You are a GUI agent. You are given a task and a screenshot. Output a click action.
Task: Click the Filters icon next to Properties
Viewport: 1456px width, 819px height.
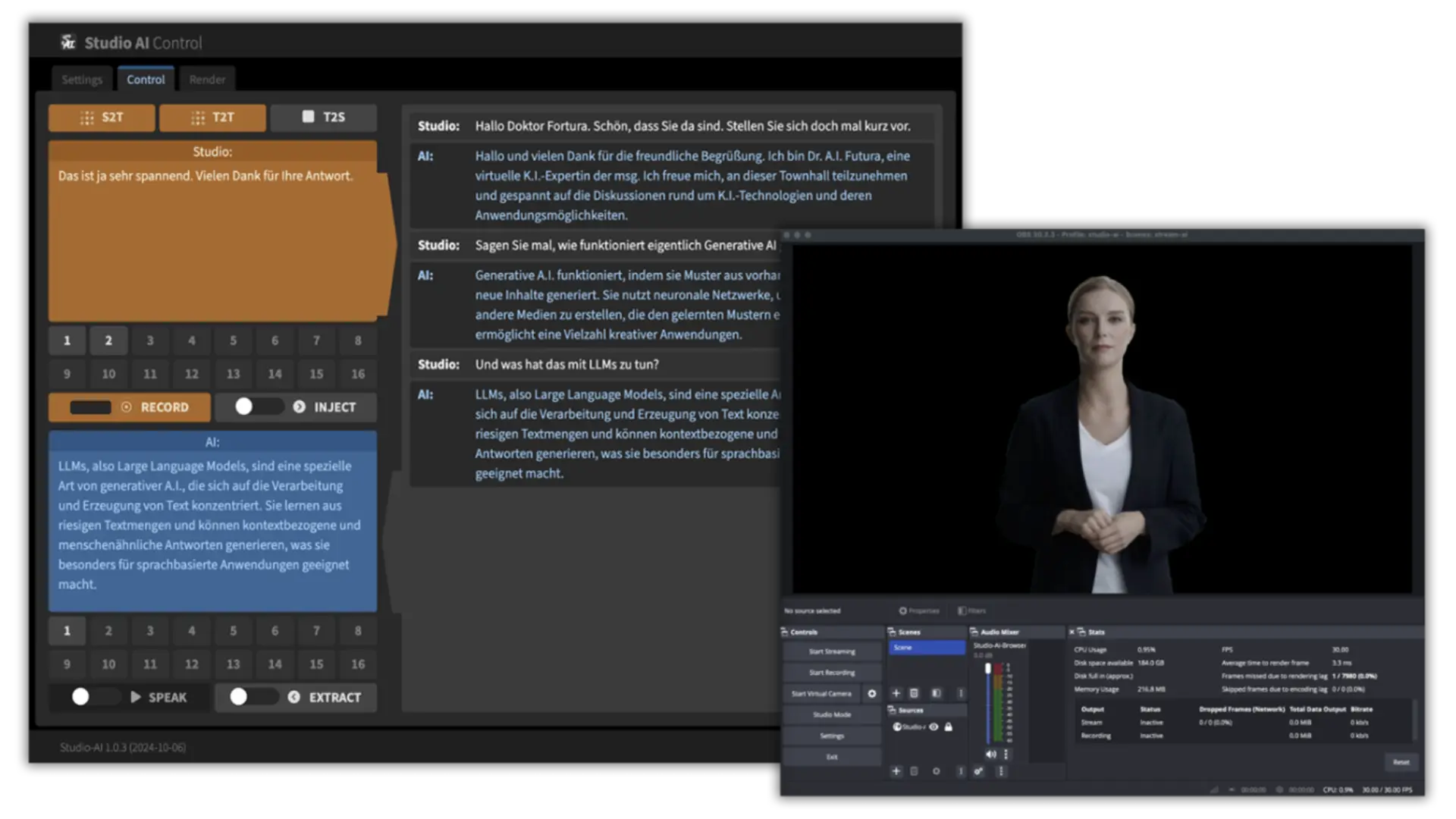962,611
